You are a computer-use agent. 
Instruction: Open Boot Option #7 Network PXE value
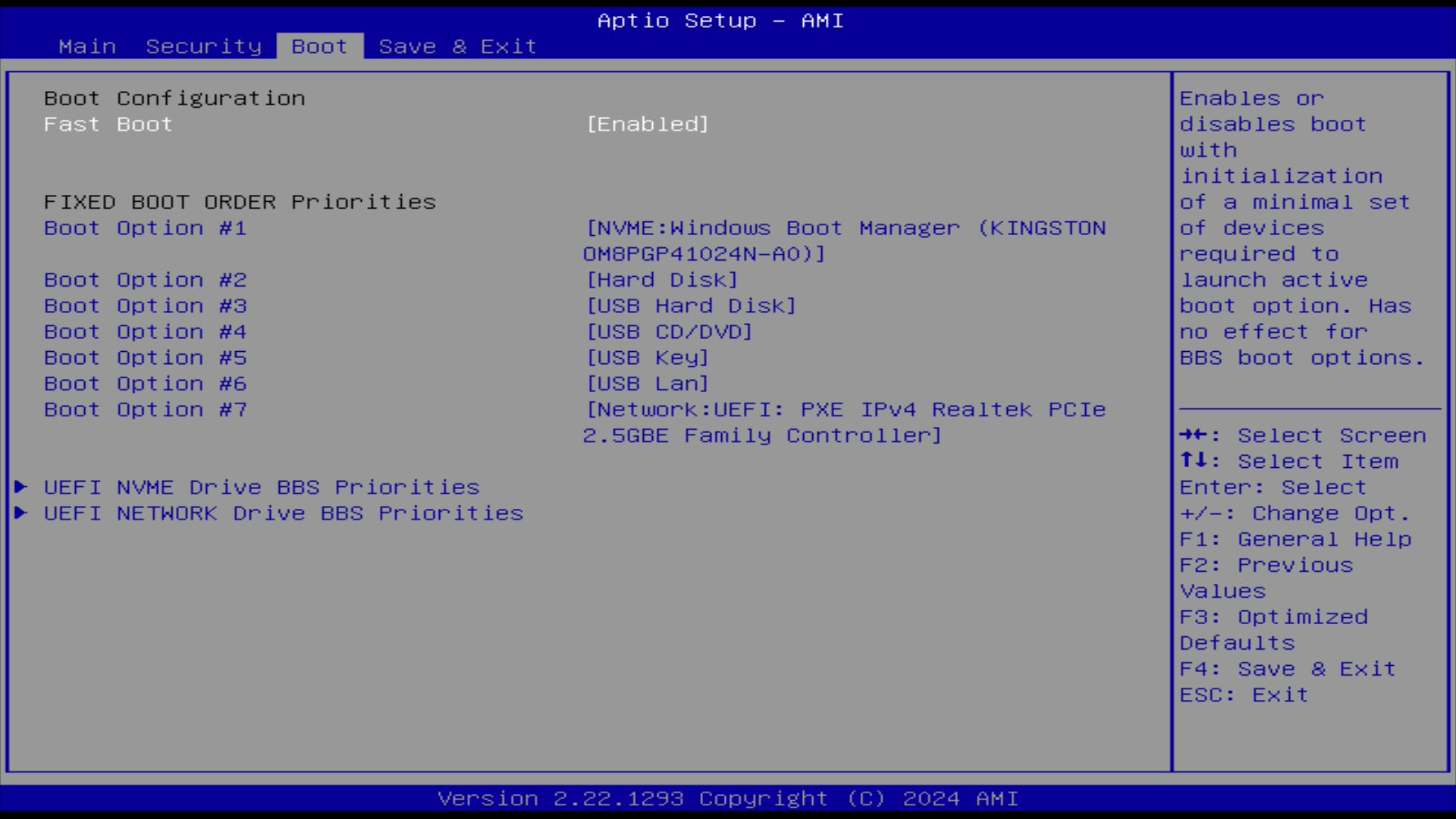pos(844,422)
